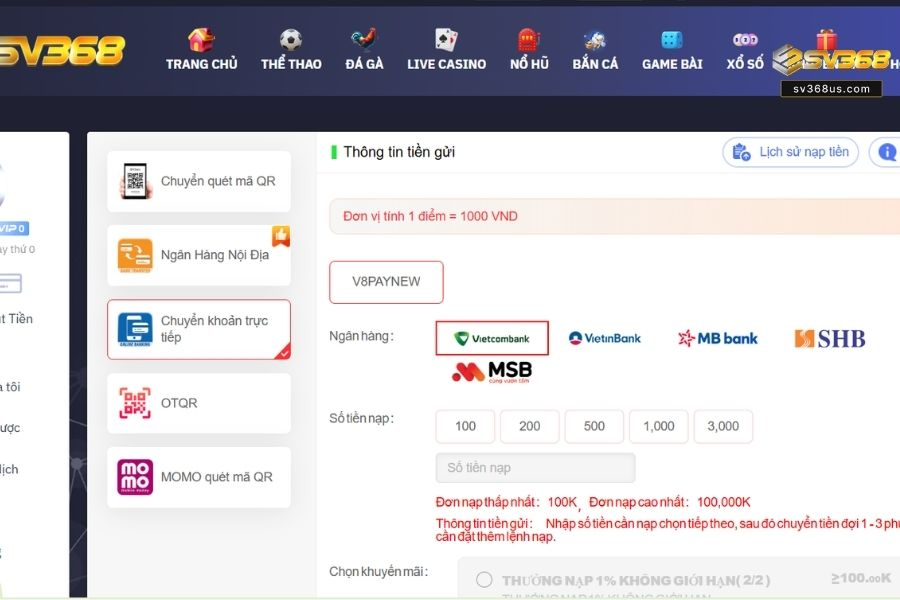Image resolution: width=900 pixels, height=600 pixels.
Task: Click the QR phone icon for Chuyển quét mã QR
Action: coord(135,181)
